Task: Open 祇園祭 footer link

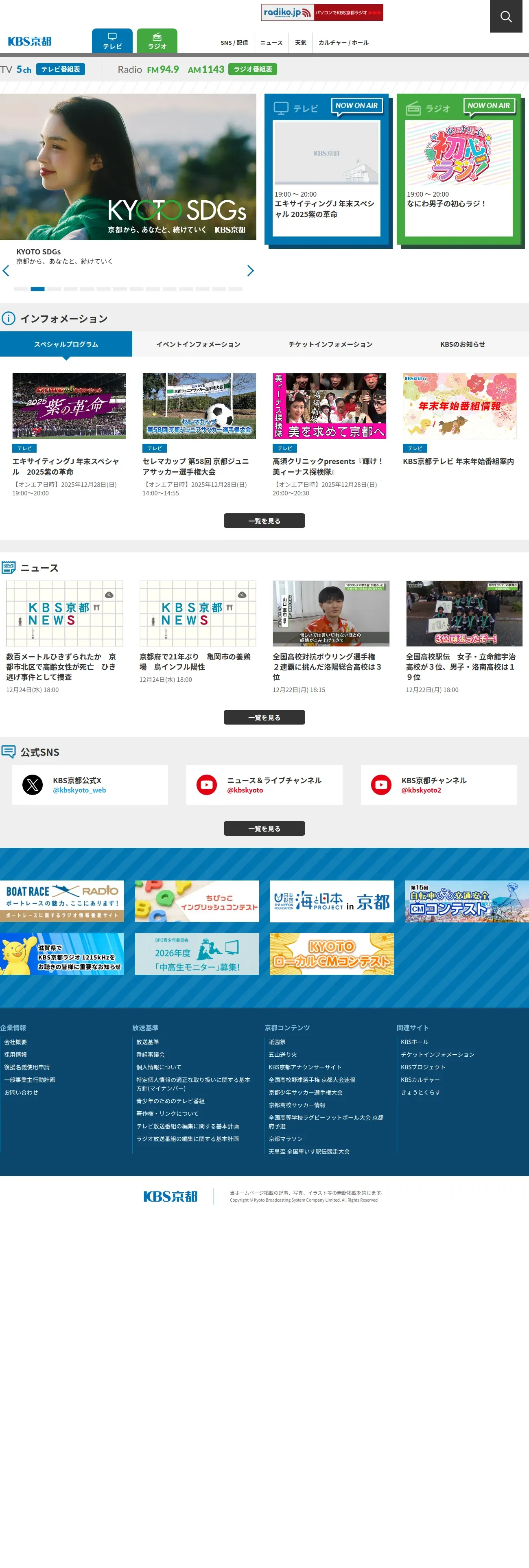Action: 277,1042
